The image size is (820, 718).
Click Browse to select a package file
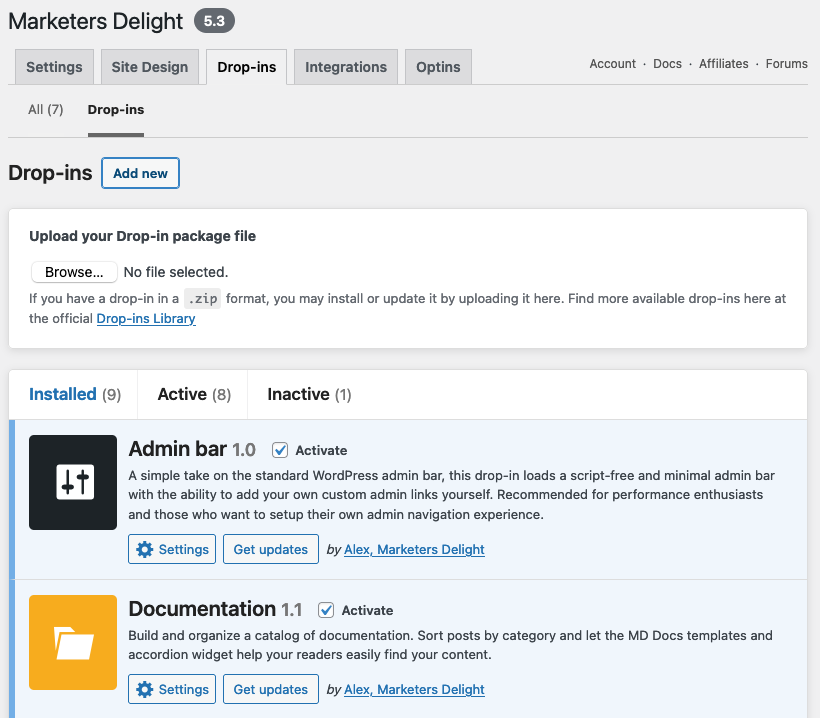click(x=73, y=271)
